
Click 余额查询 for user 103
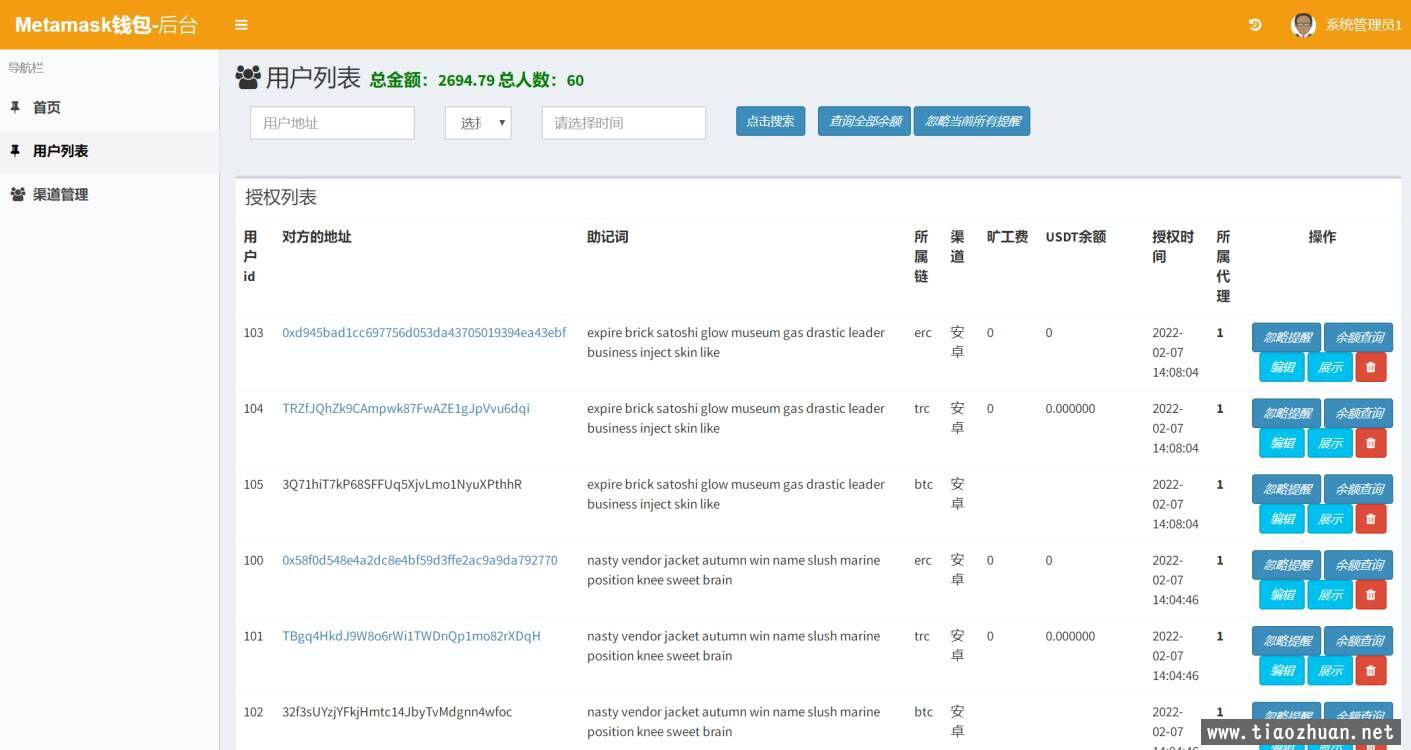pyautogui.click(x=1358, y=337)
